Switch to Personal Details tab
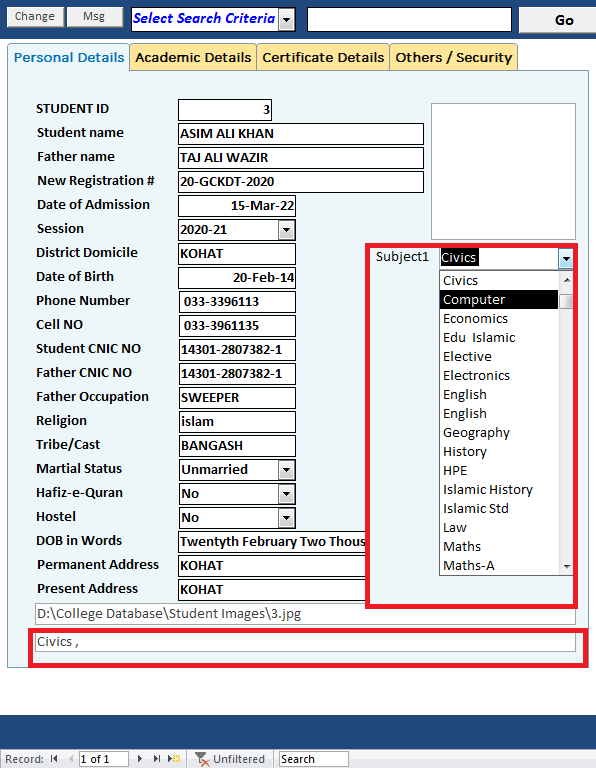The width and height of the screenshot is (596, 768). [69, 57]
